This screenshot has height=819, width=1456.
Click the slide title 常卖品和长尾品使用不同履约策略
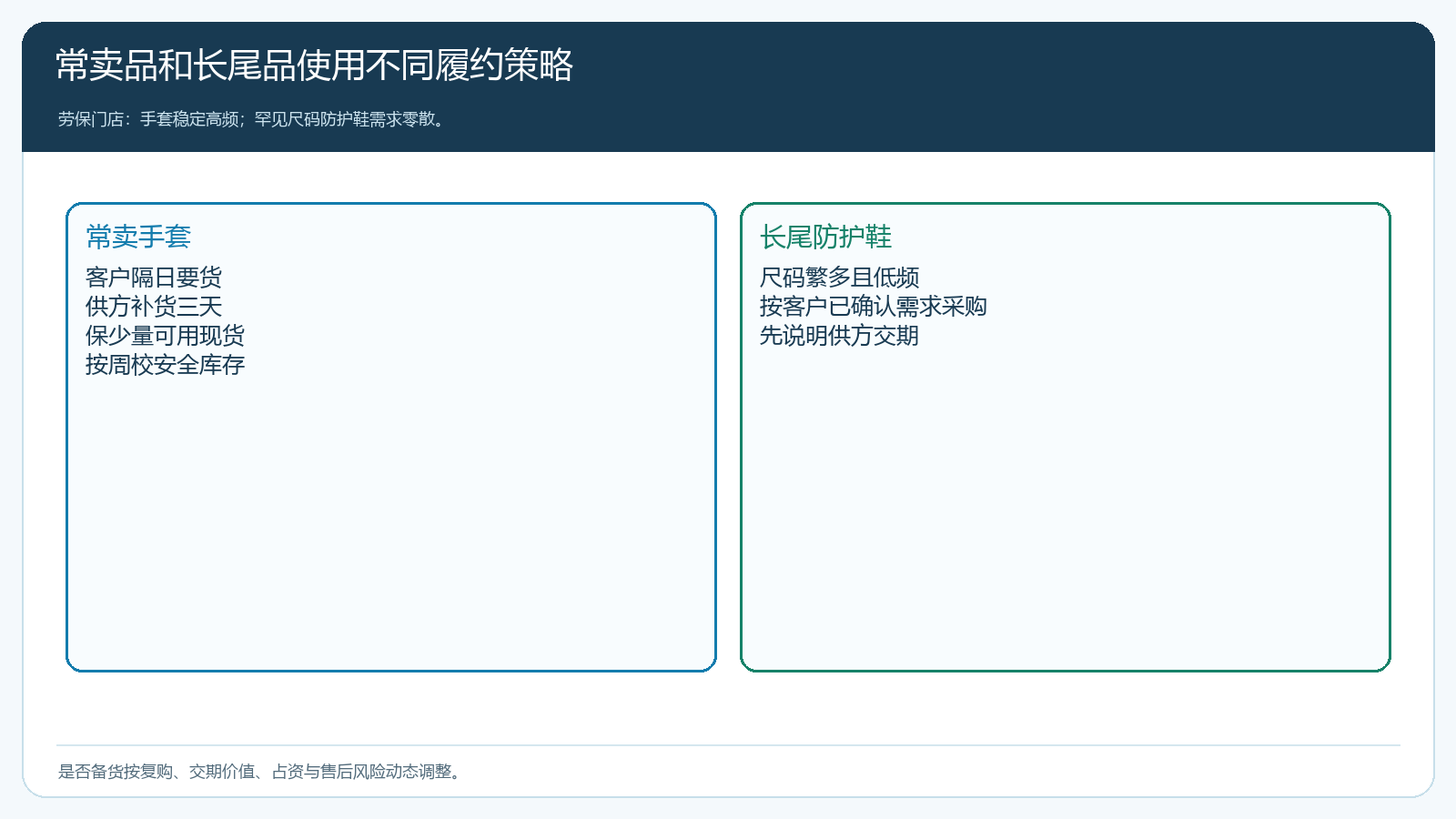315,66
